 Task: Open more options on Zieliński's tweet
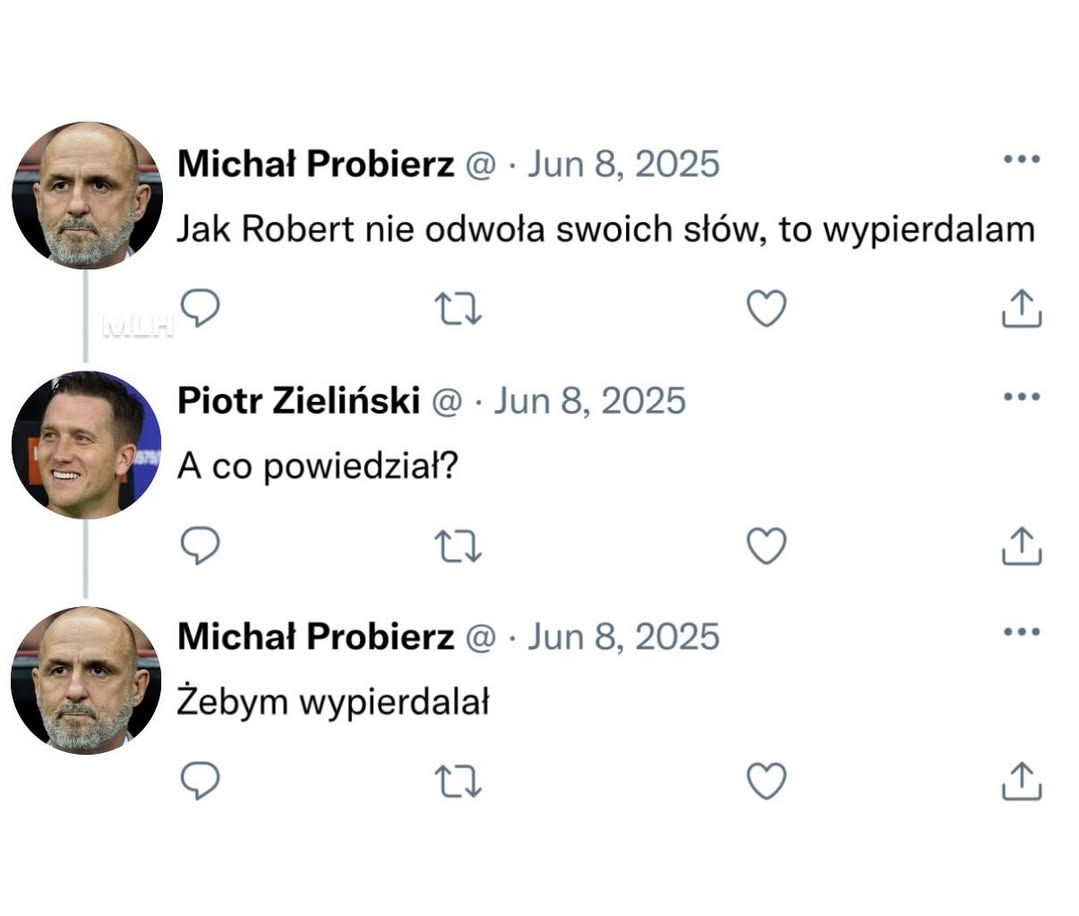point(1021,397)
